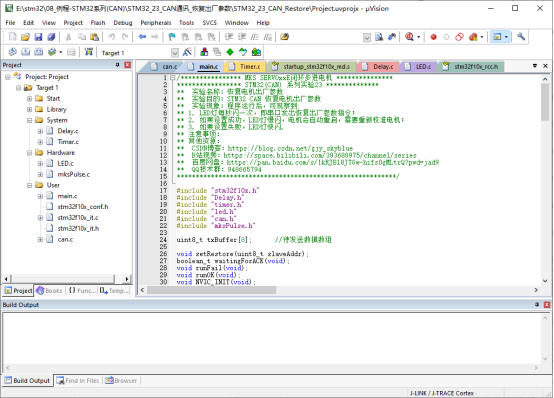The image size is (554, 398).
Task: Expand the Start folder node
Action: (x=29, y=99)
